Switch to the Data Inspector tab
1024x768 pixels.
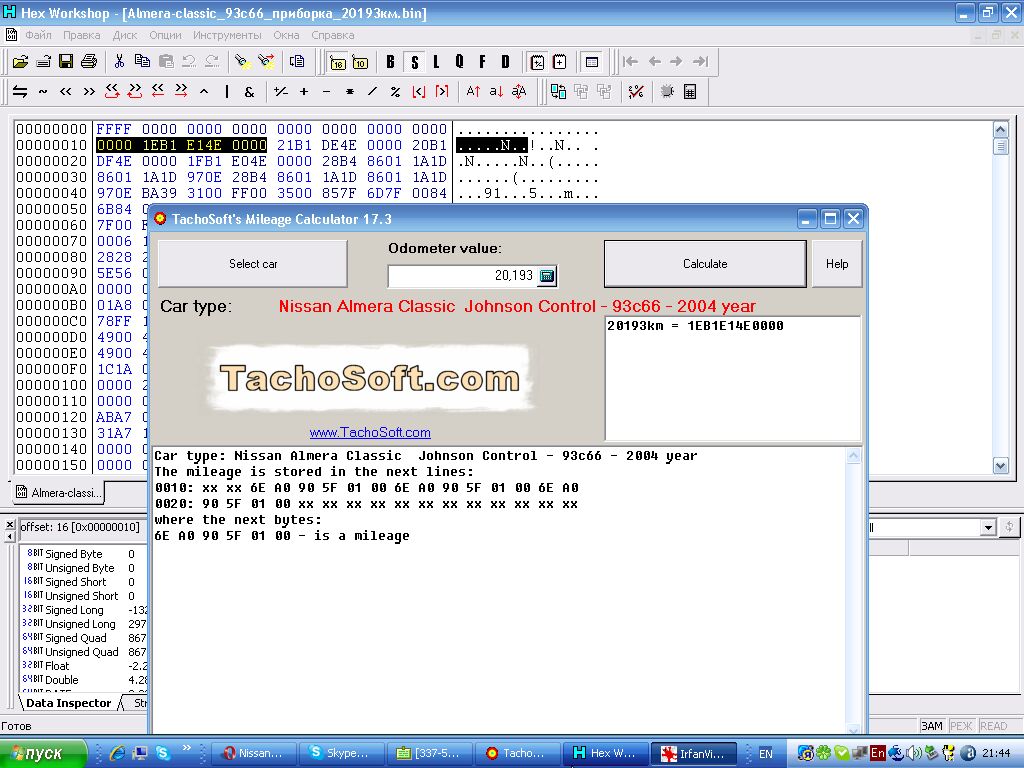67,703
